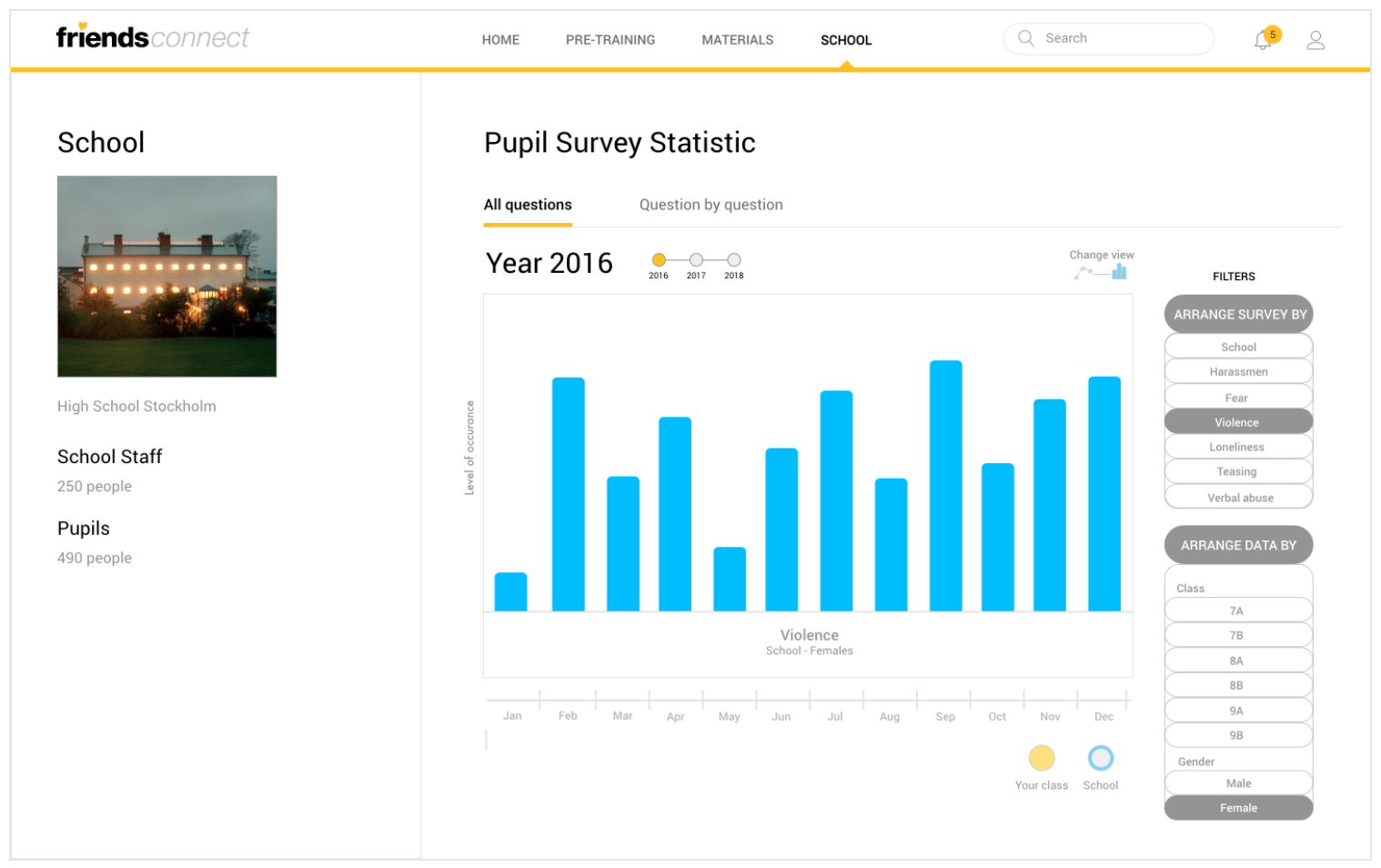Click the May bar in chart

coord(730,579)
